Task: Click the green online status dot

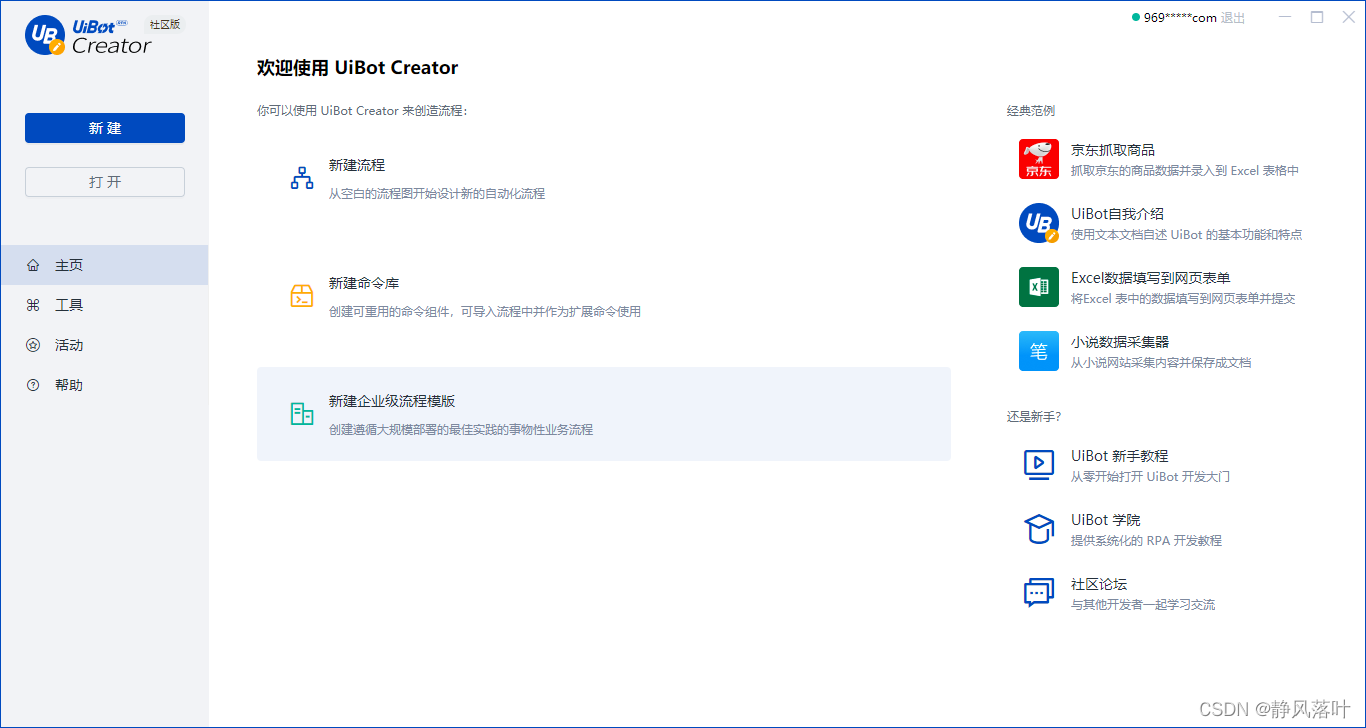Action: (x=1136, y=17)
